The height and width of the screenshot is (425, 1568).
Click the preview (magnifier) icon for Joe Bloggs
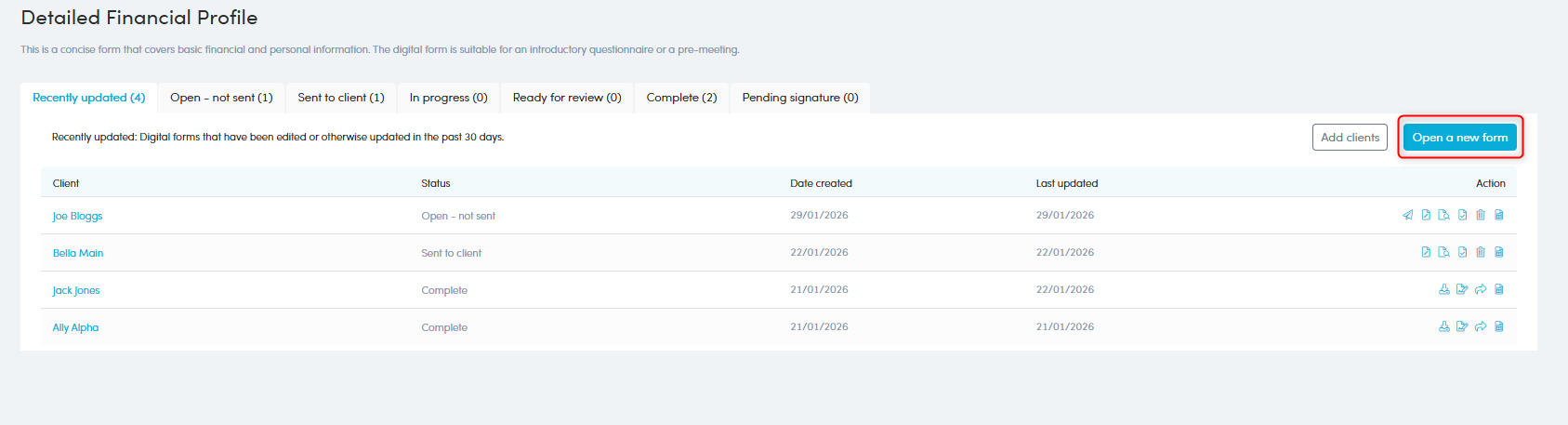pyautogui.click(x=1443, y=215)
